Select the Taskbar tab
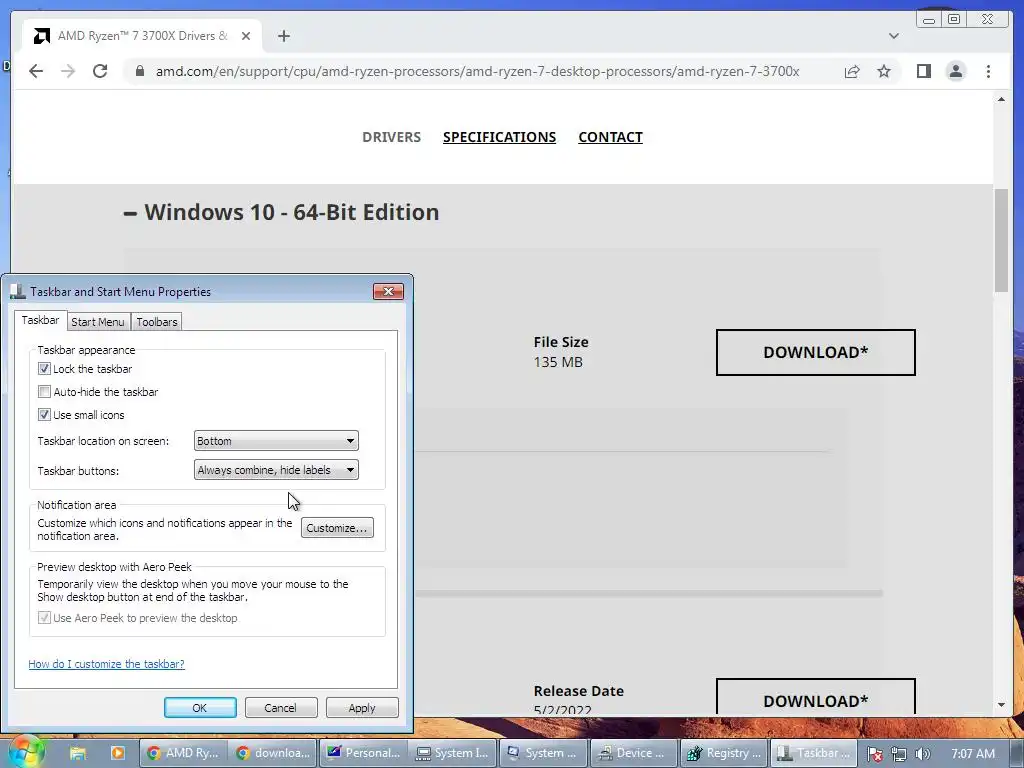The width and height of the screenshot is (1024, 768). tap(40, 320)
